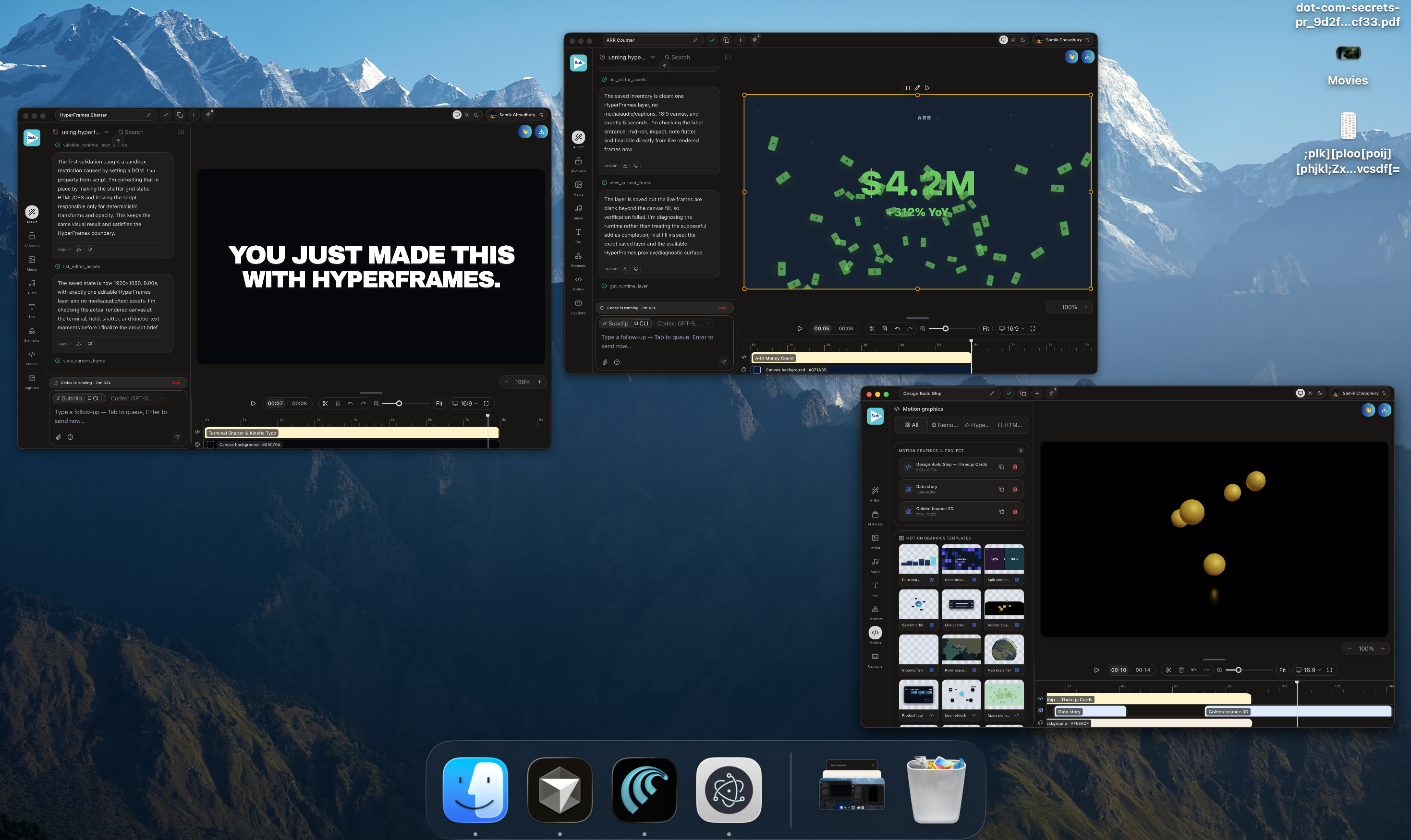Open Trash from the Dock
The width and height of the screenshot is (1411, 840).
click(936, 790)
